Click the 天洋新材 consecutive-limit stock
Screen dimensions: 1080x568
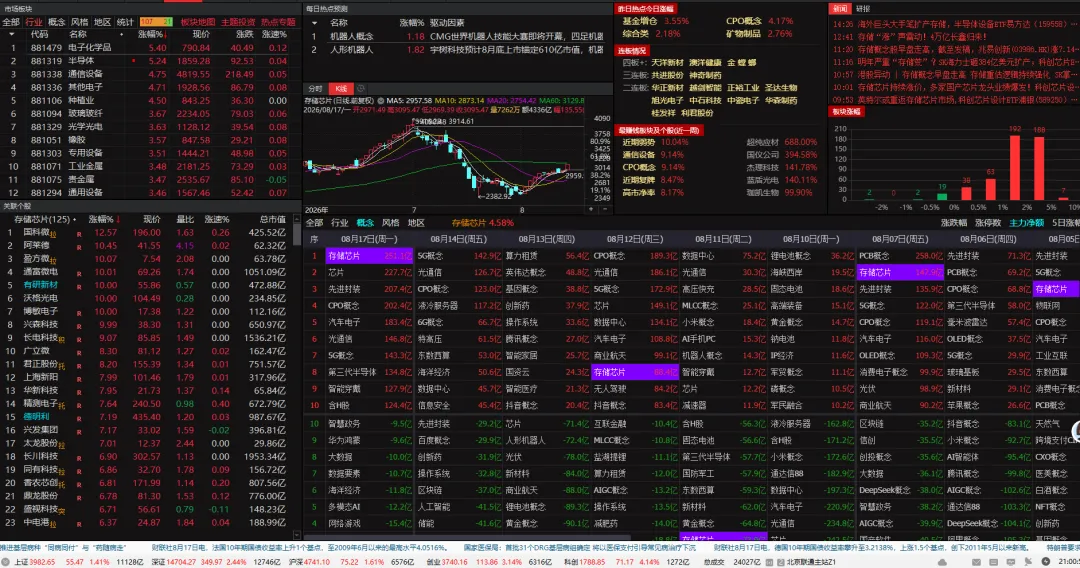click(x=667, y=63)
